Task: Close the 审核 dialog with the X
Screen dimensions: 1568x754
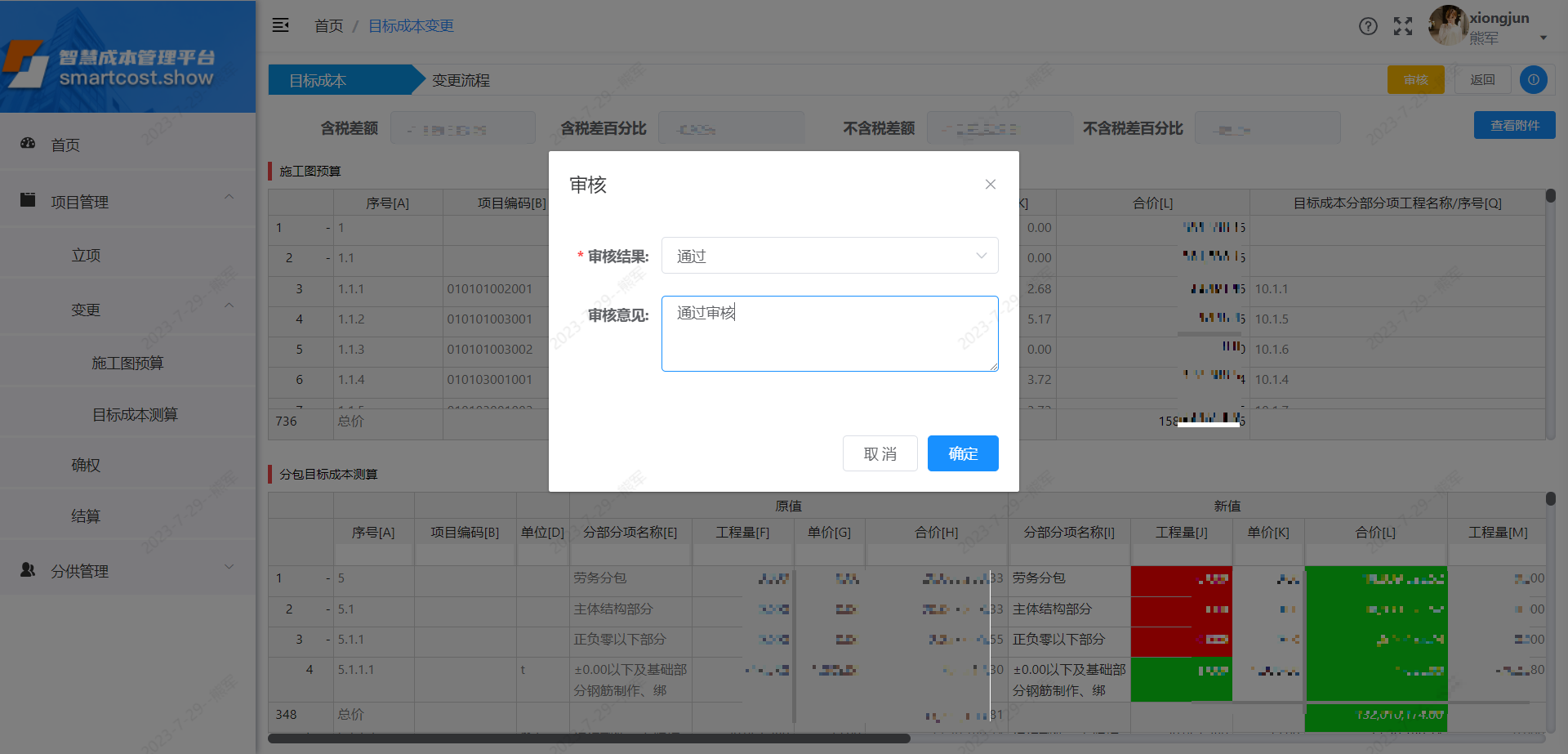Action: (x=990, y=184)
